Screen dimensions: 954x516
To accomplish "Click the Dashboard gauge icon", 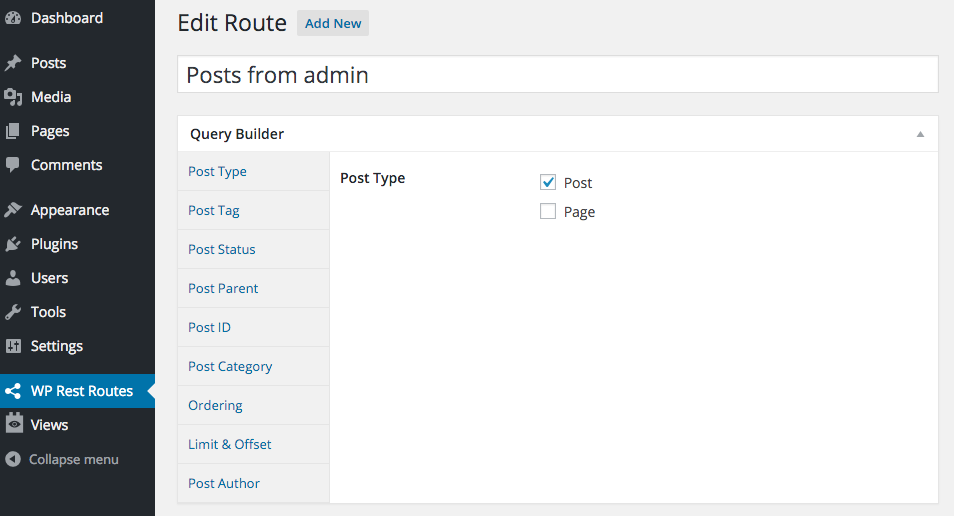I will point(13,18).
